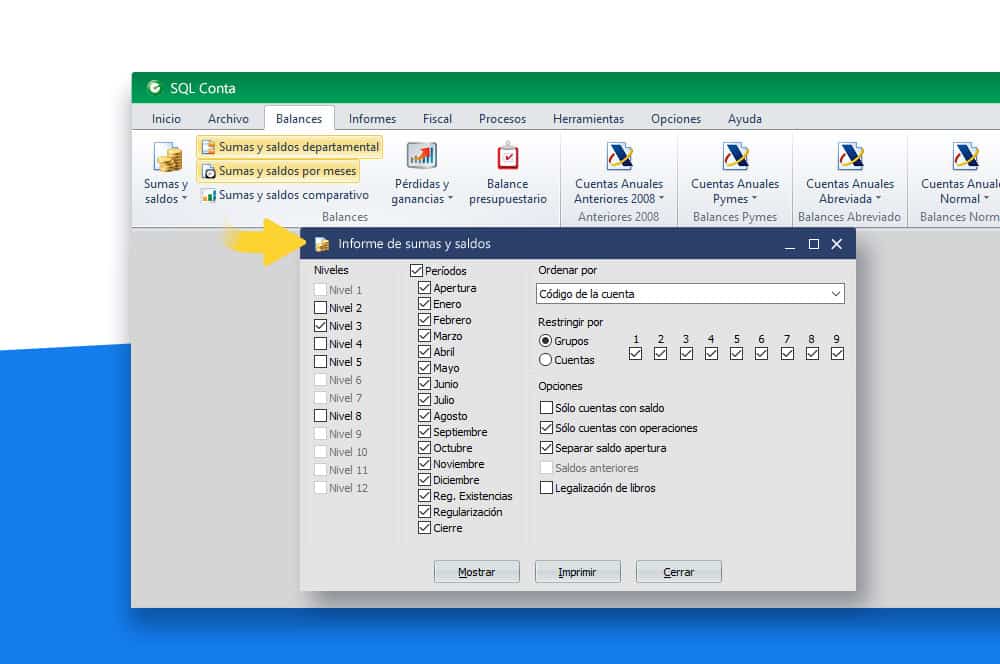Click the Imprimir button
1000x664 pixels.
click(577, 572)
